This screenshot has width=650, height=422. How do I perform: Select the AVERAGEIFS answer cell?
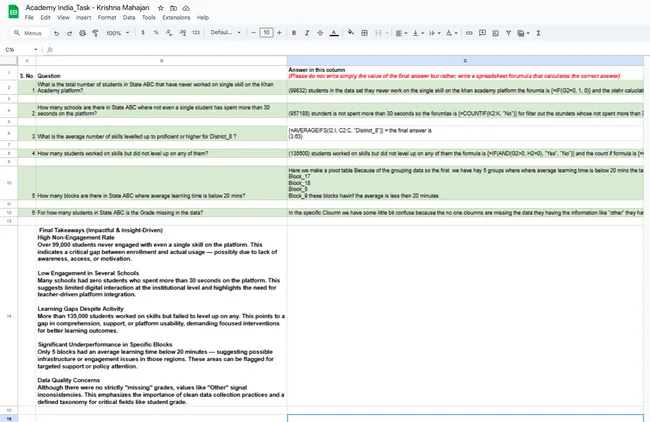point(465,133)
